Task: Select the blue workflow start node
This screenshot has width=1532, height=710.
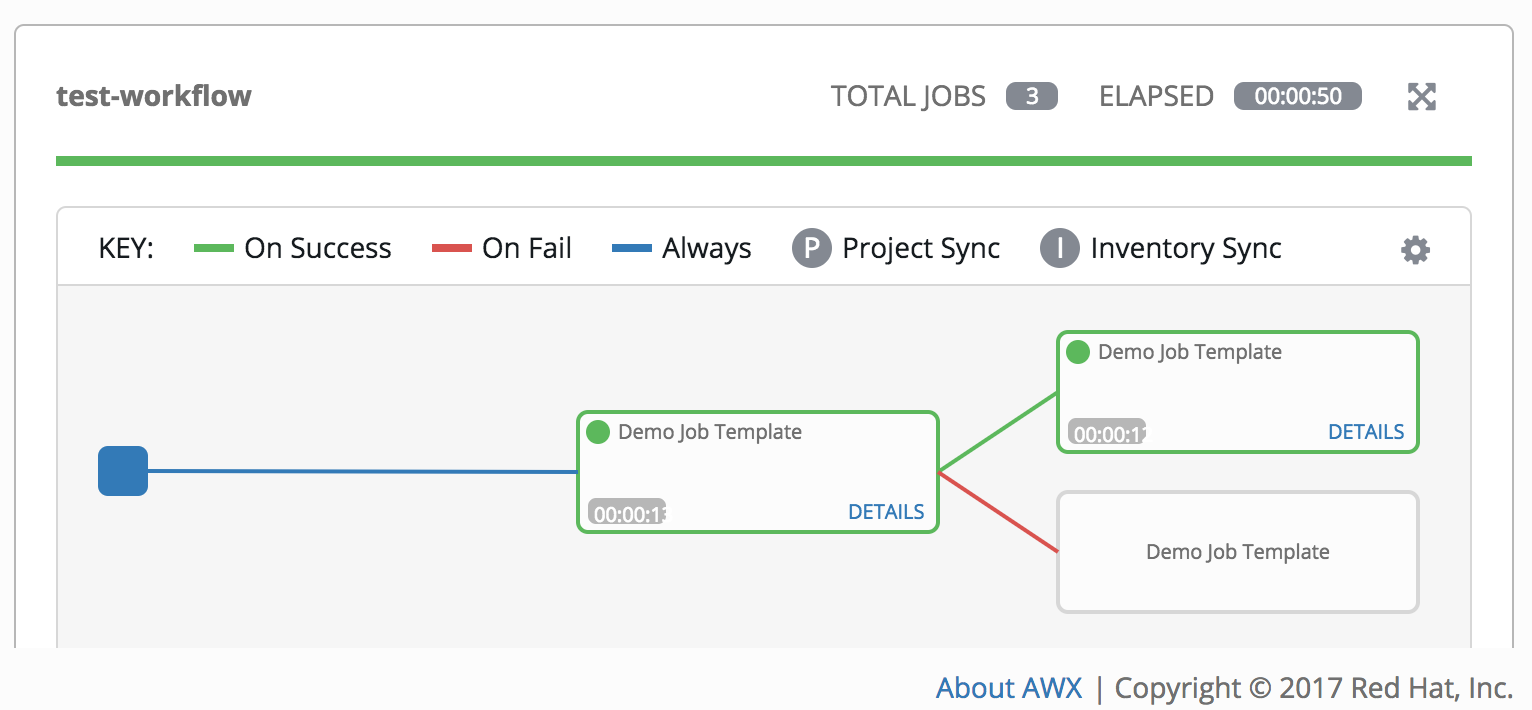Action: (x=123, y=471)
